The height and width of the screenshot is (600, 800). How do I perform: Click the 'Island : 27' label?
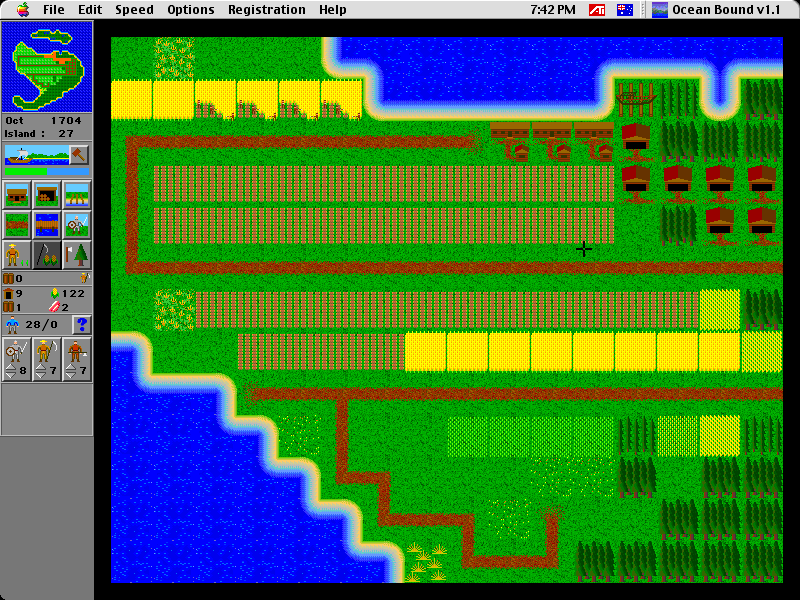pos(39,134)
